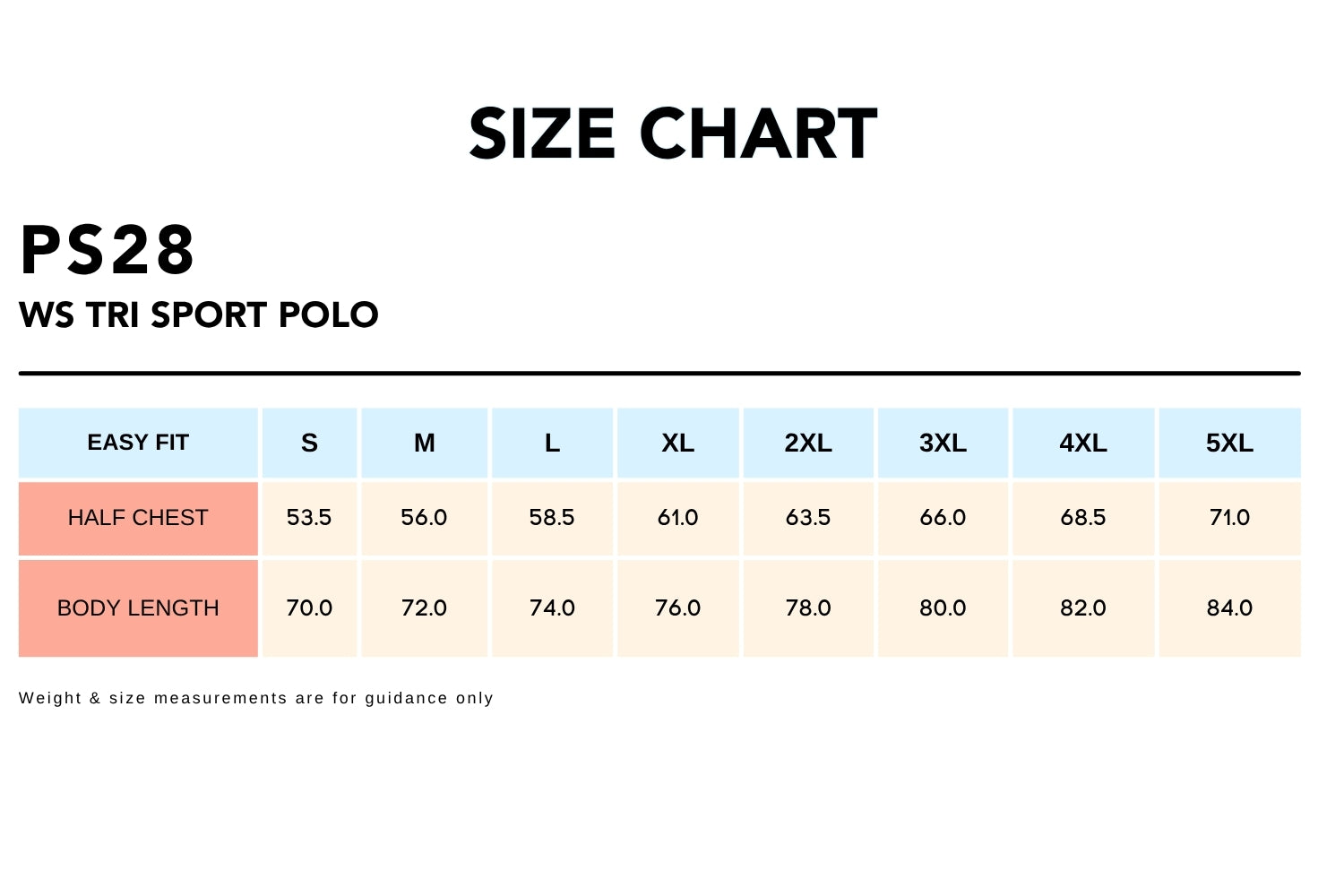The image size is (1344, 896).
Task: Select half chest value 53.5
Action: coord(309,518)
